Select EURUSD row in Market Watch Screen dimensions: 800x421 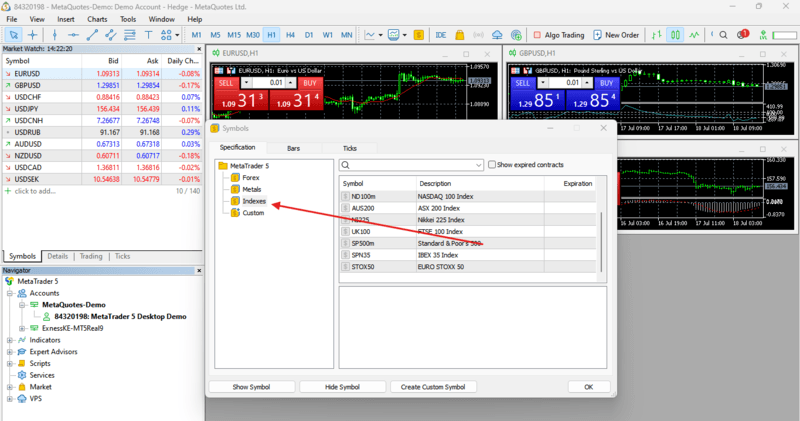[x=102, y=73]
